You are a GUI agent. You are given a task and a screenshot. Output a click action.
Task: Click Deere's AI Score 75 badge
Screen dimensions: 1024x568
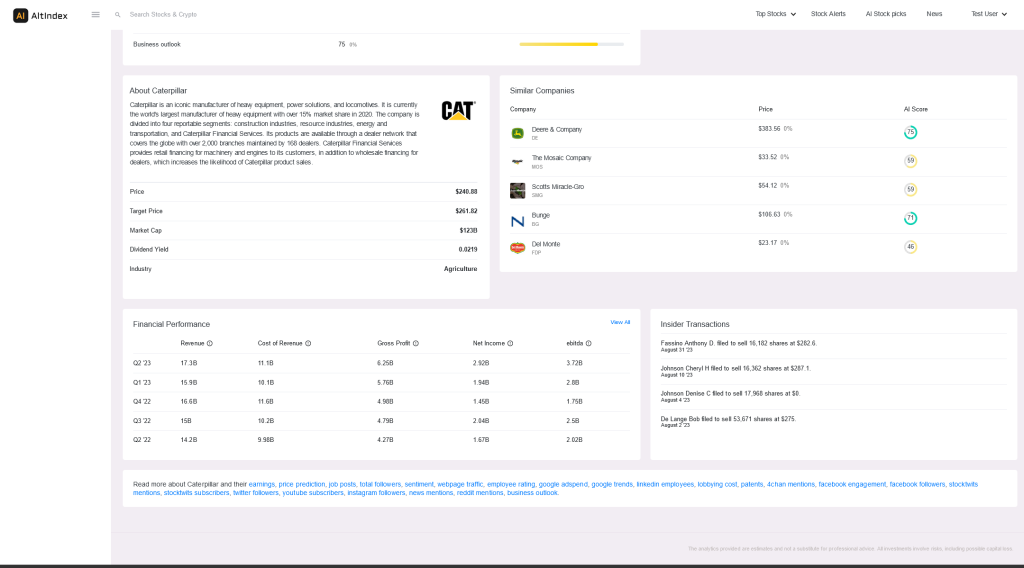[x=910, y=133]
